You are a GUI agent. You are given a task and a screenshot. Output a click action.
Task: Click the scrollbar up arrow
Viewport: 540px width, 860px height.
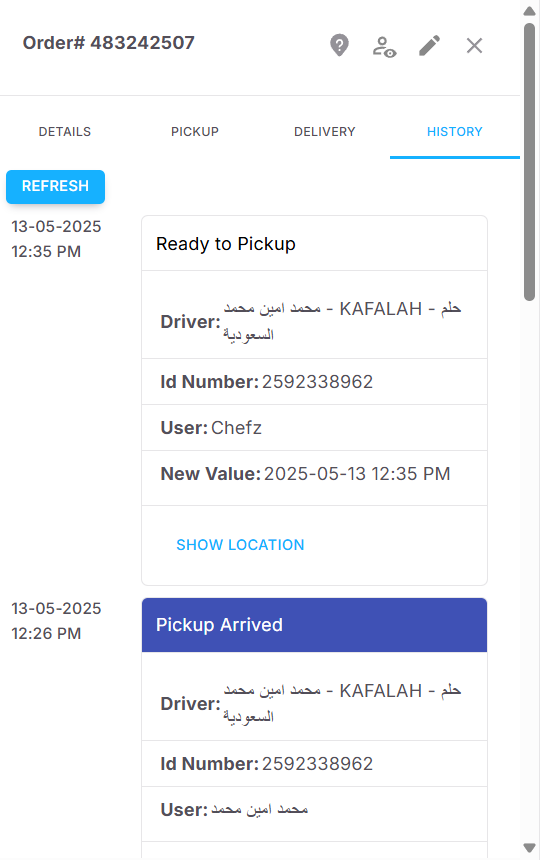pos(529,10)
